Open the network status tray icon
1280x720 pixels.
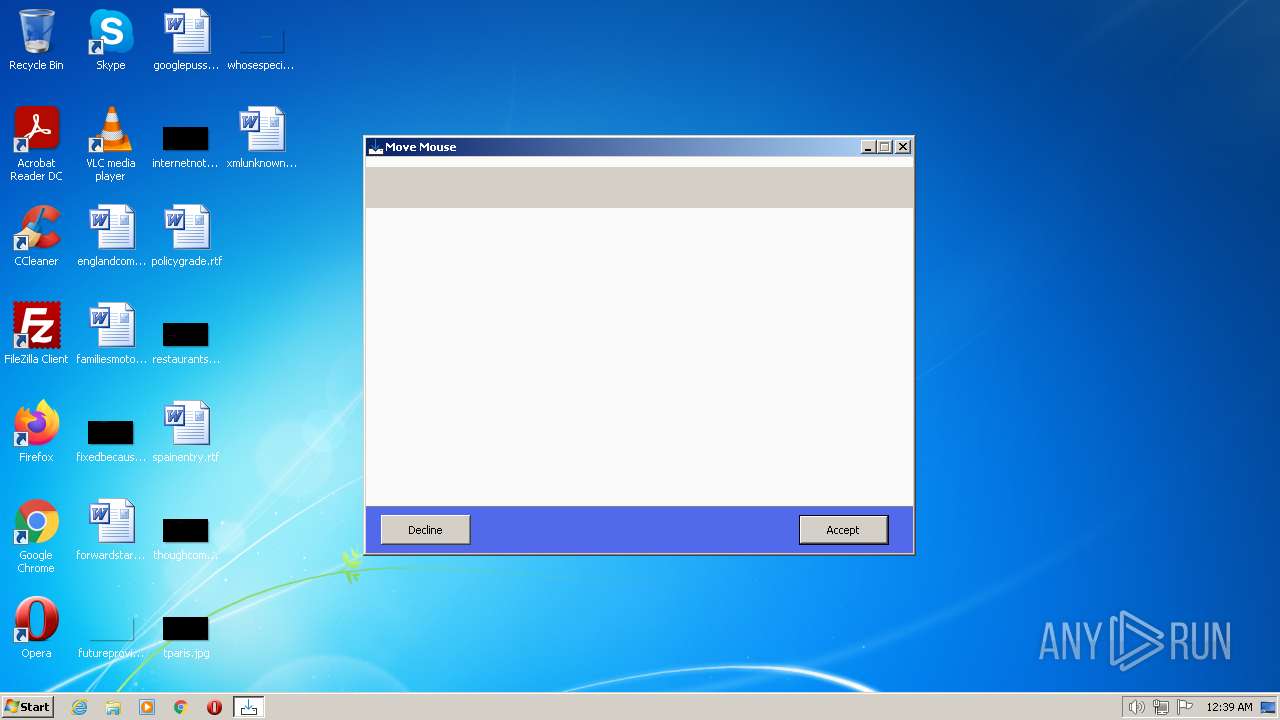click(1161, 707)
